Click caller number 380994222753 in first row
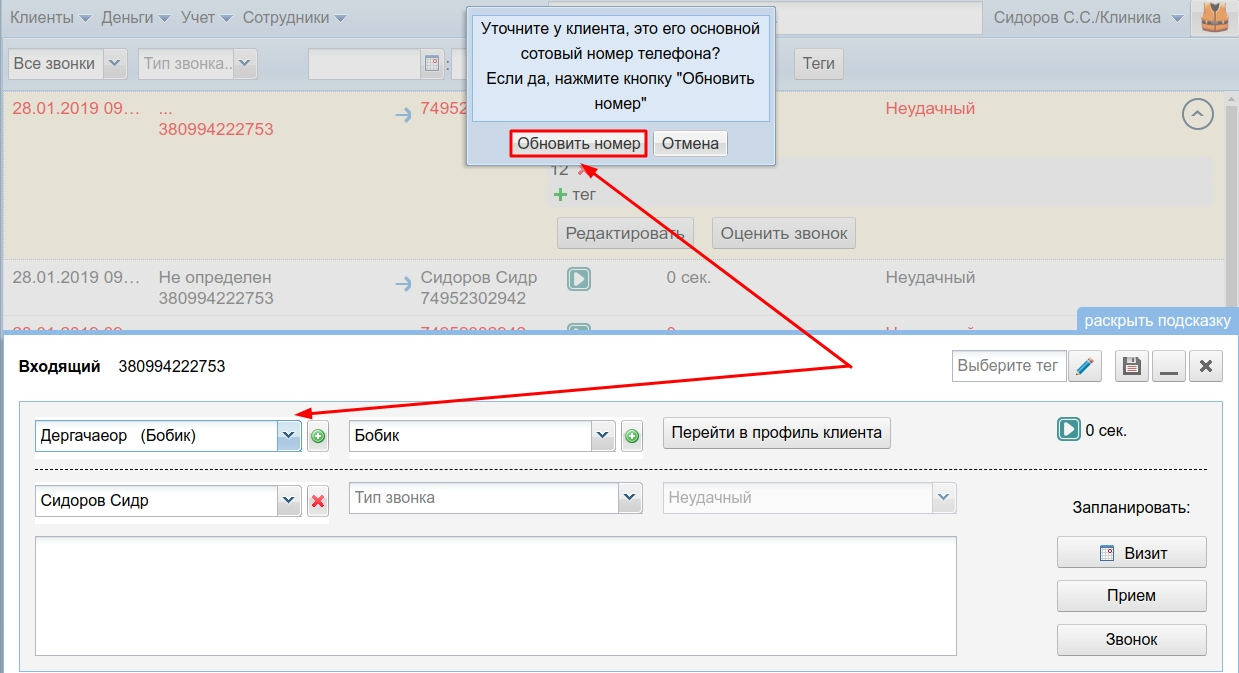This screenshot has height=673, width=1239. [216, 129]
